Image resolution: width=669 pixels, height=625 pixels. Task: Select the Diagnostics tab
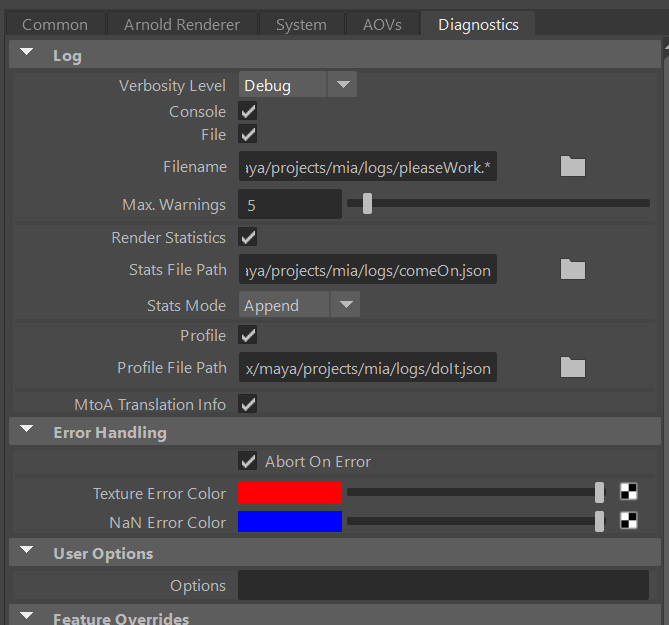(x=478, y=24)
